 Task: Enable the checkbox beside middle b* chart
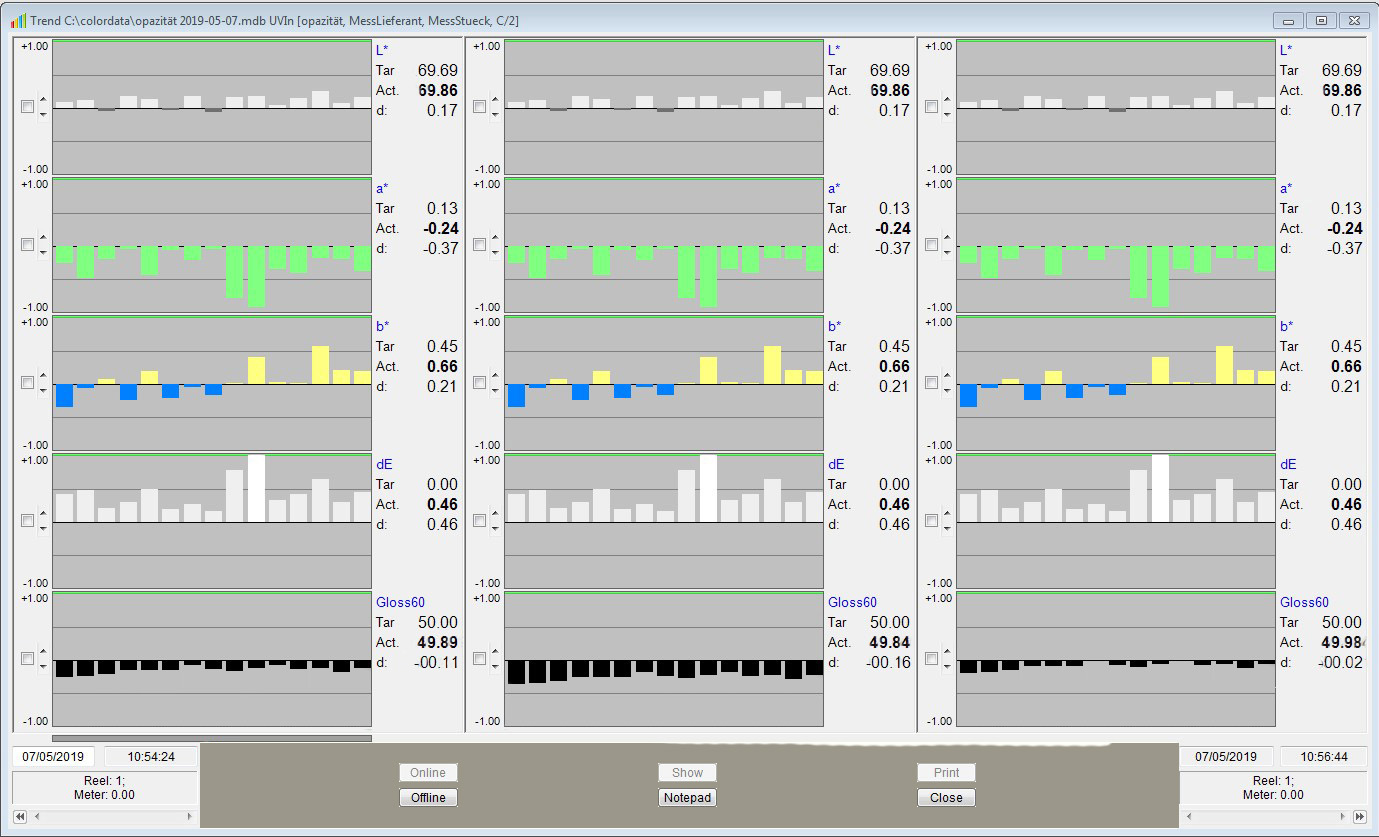pyautogui.click(x=480, y=382)
